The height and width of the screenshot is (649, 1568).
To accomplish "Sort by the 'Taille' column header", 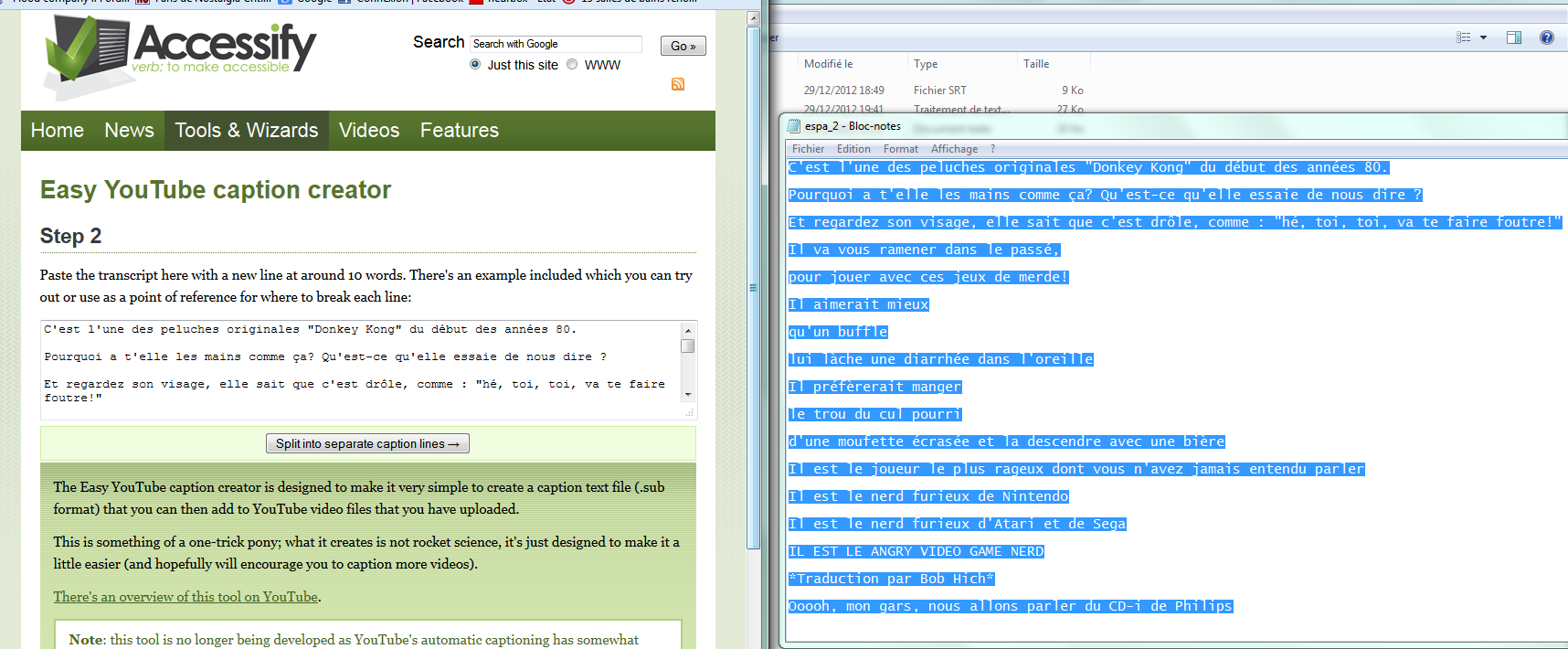I will click(x=1036, y=64).
